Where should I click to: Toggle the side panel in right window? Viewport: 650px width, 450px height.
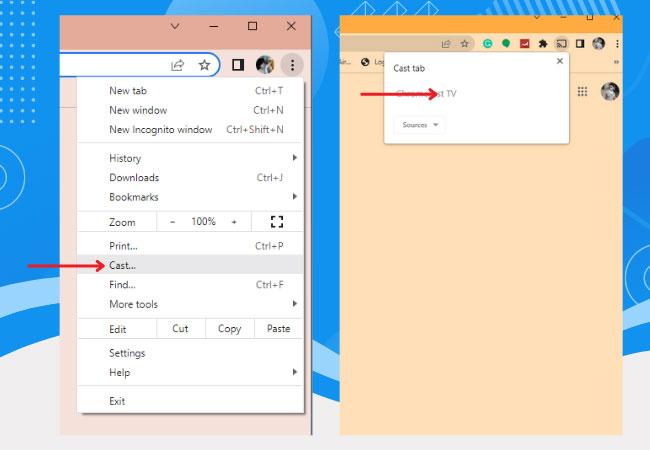tap(579, 44)
